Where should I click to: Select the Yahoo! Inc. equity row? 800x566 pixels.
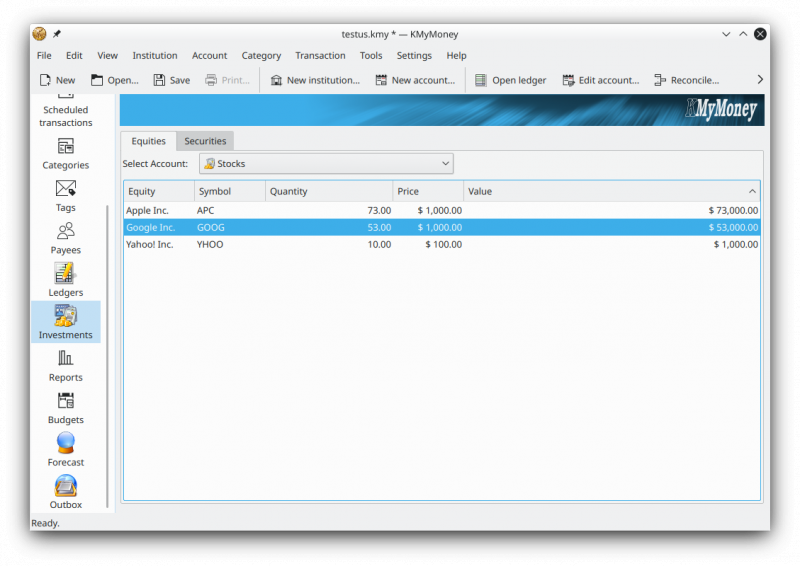[442, 244]
